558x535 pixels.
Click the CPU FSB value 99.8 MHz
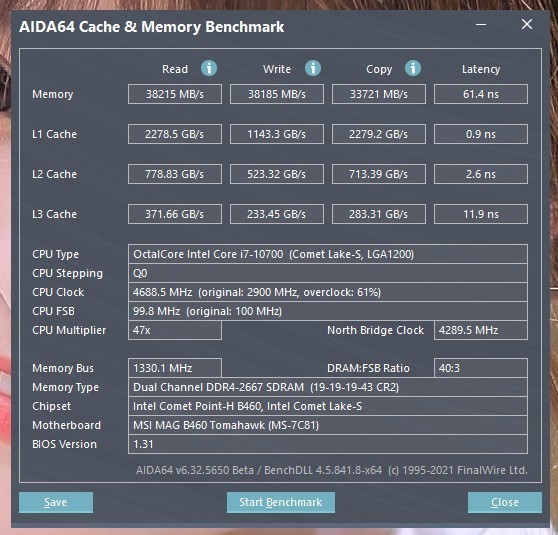pyautogui.click(x=328, y=311)
